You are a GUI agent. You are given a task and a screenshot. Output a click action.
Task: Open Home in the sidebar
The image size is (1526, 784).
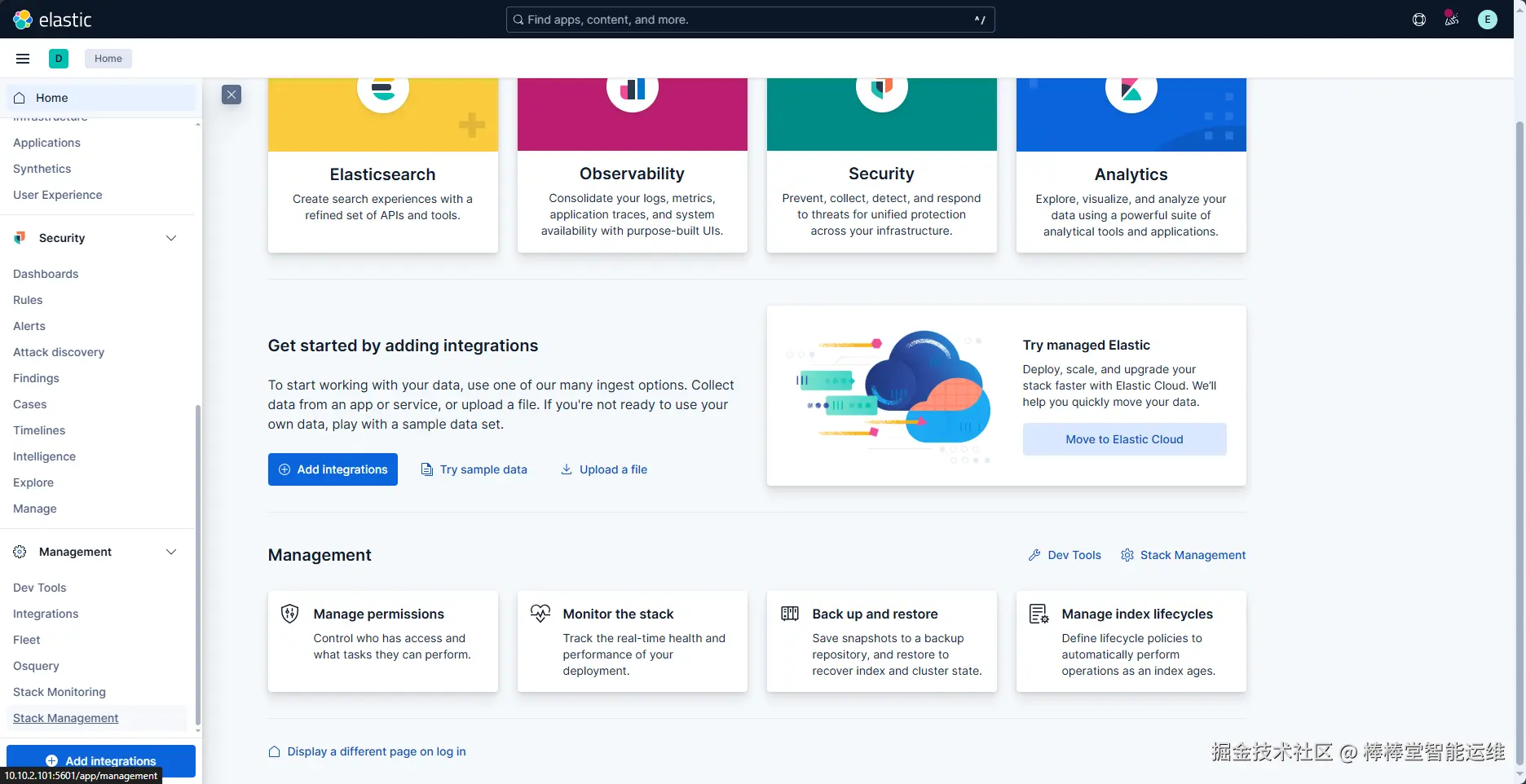click(x=101, y=98)
